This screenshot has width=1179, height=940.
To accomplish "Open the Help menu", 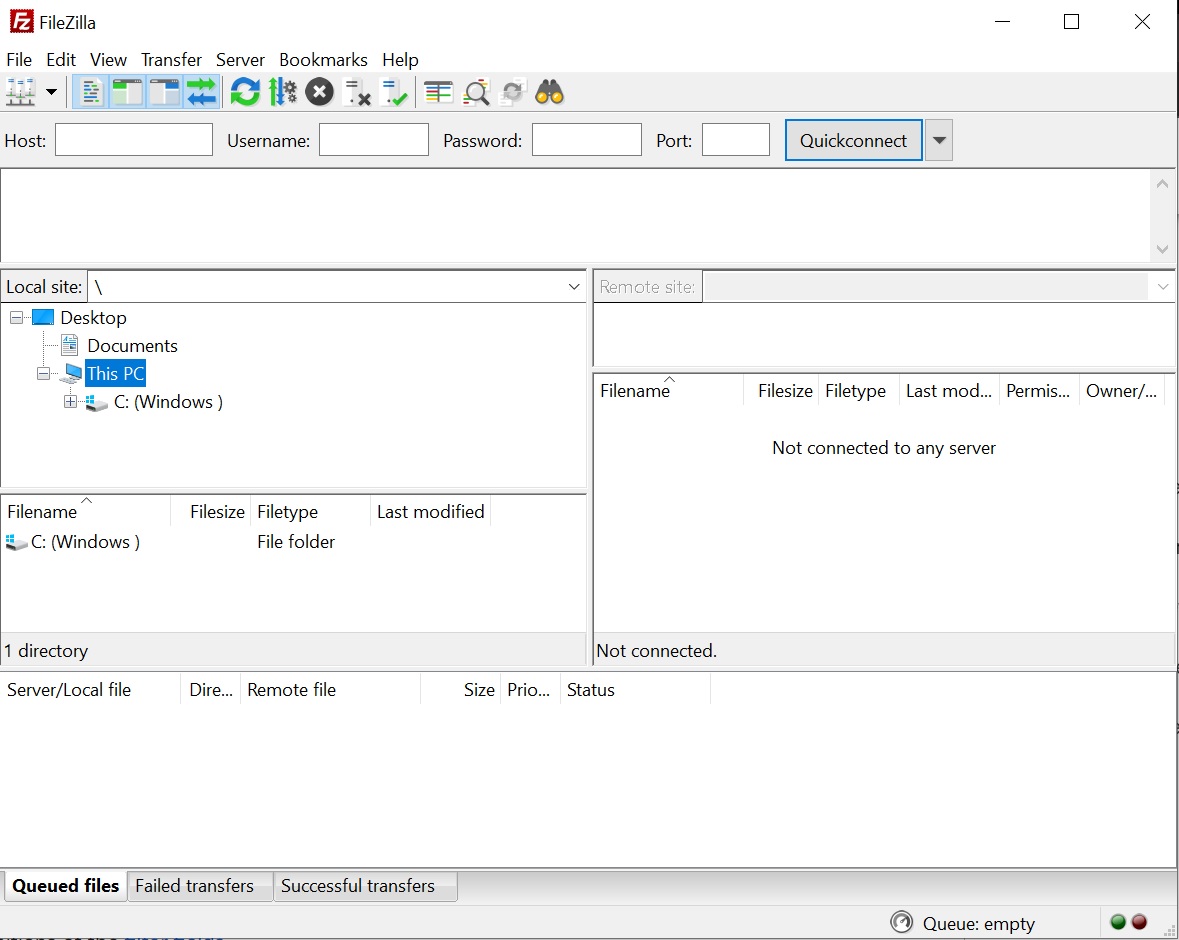I will [x=400, y=59].
